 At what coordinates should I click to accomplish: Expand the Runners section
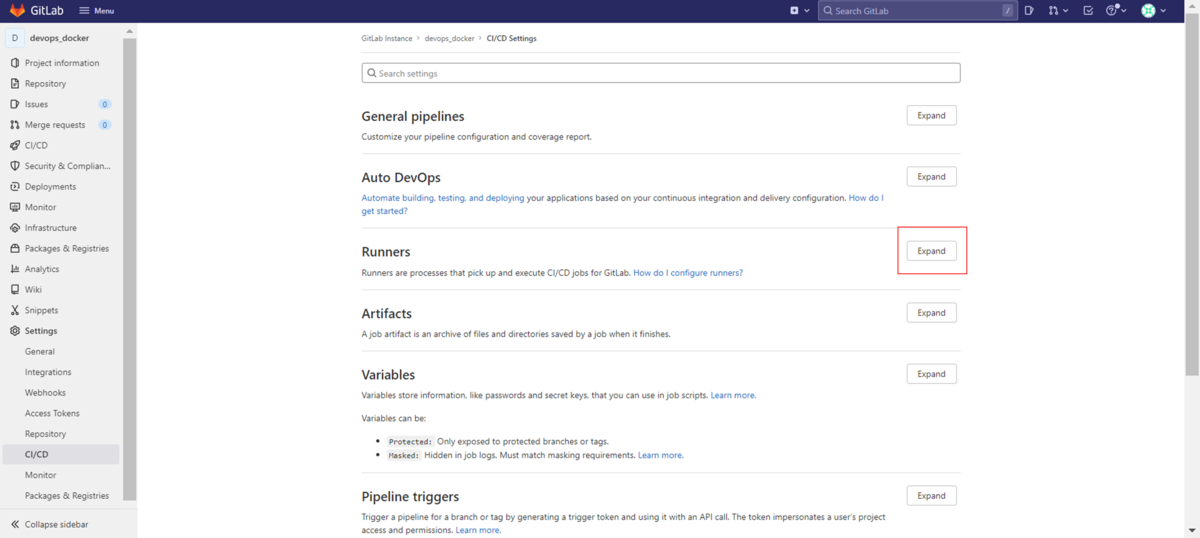(x=931, y=251)
